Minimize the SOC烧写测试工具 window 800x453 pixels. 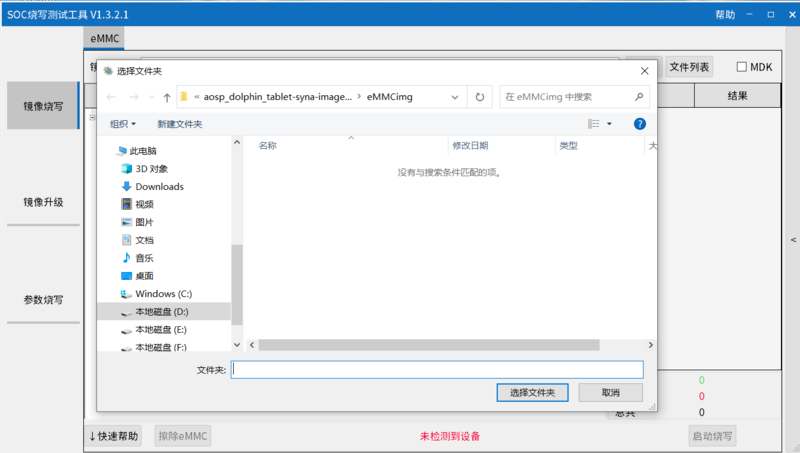coord(749,15)
